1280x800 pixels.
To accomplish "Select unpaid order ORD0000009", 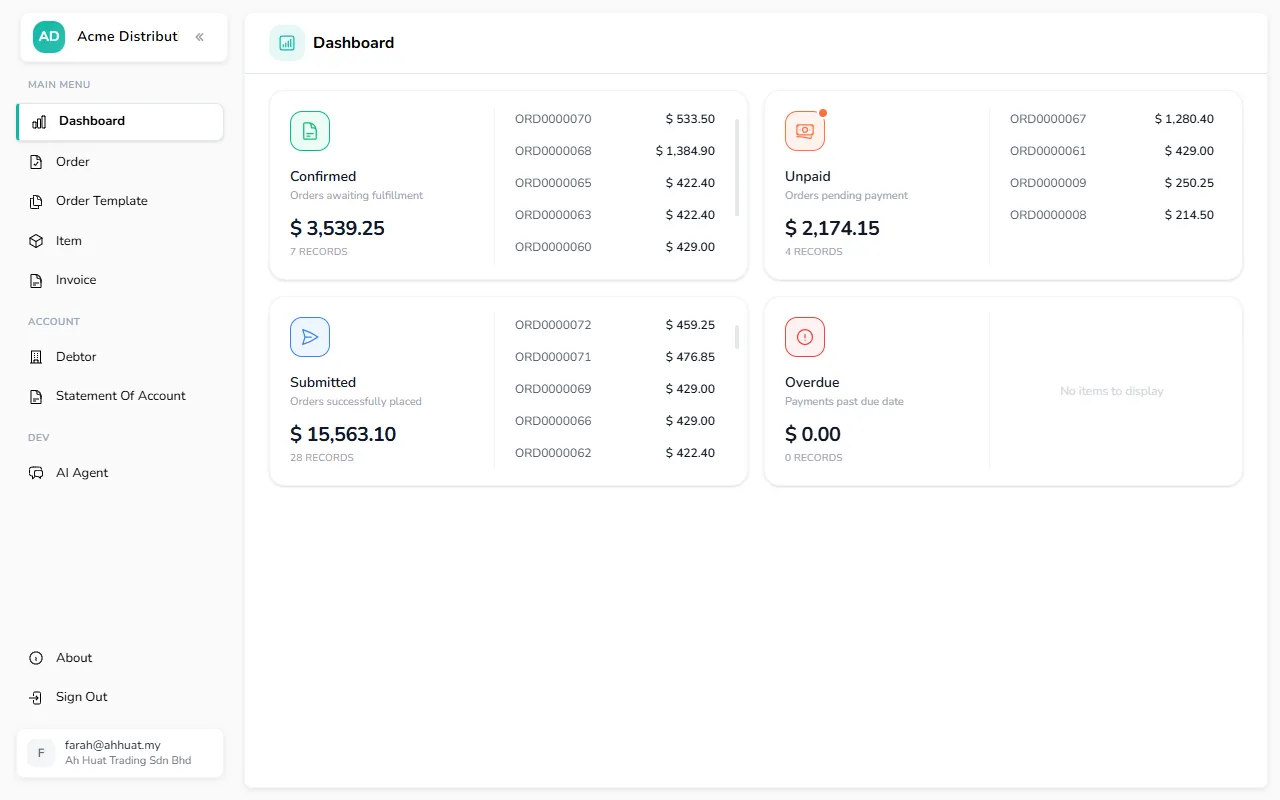I will (1112, 183).
